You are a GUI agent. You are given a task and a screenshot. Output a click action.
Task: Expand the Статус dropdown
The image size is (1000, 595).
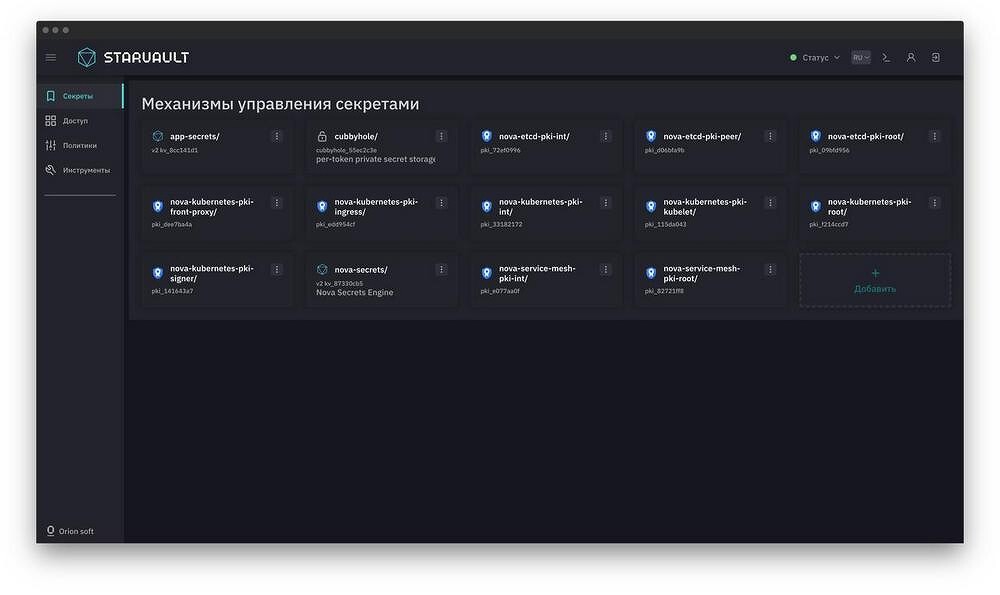[x=815, y=57]
